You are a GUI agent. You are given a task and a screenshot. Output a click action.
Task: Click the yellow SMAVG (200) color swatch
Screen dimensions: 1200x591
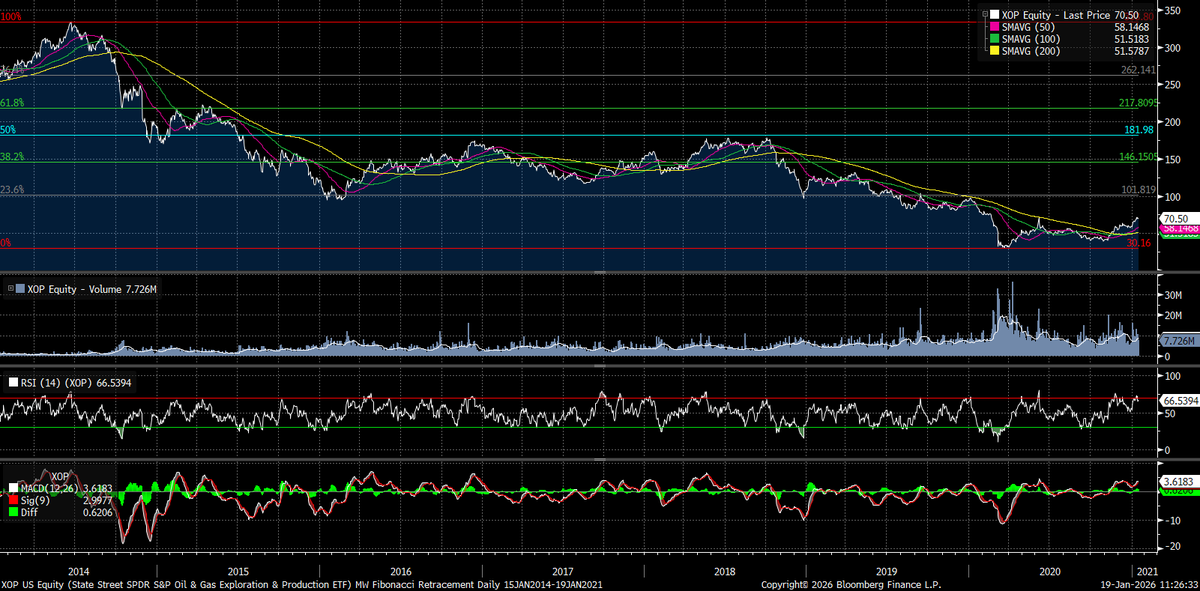click(x=994, y=50)
